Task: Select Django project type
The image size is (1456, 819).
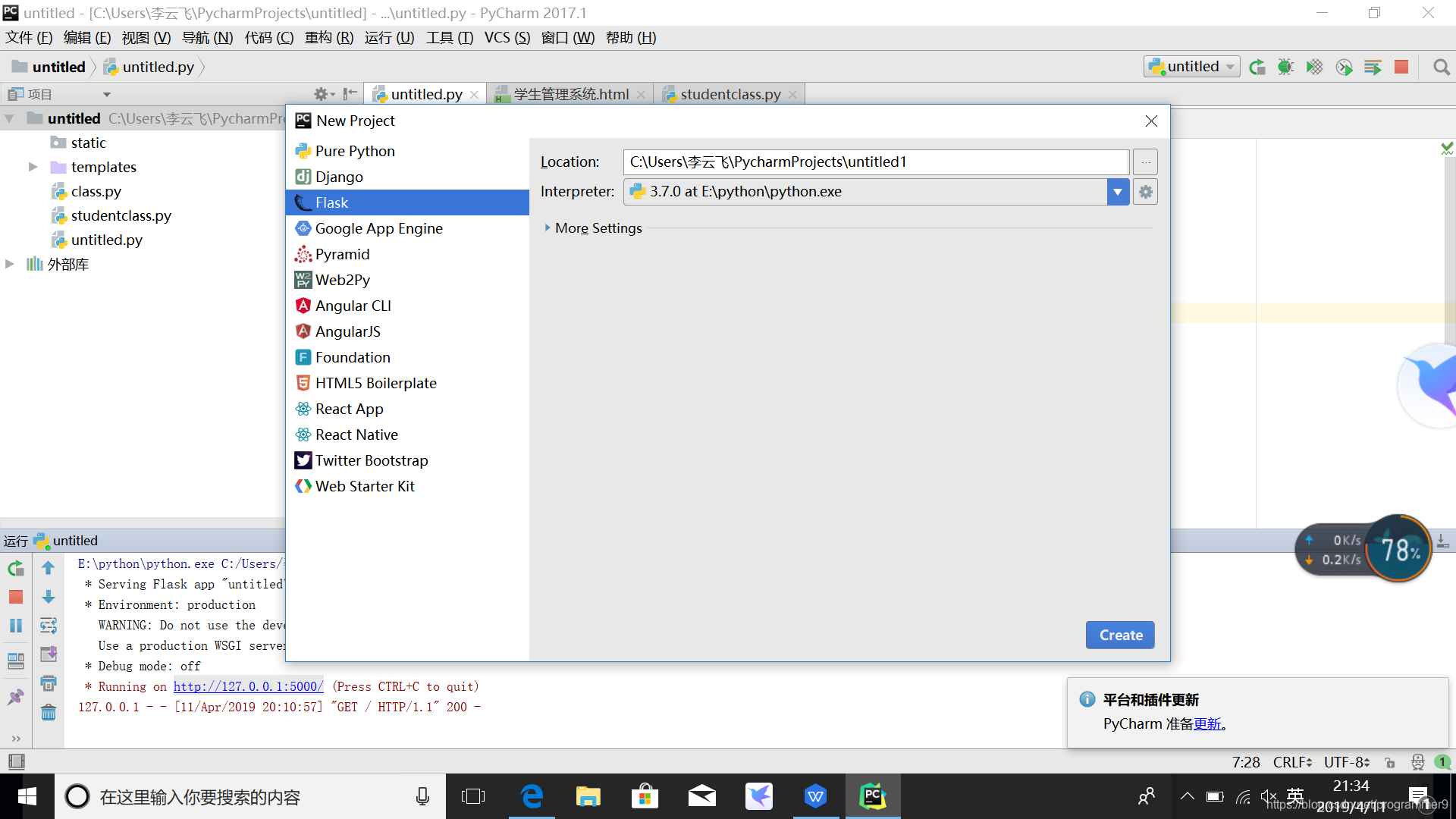Action: (407, 177)
